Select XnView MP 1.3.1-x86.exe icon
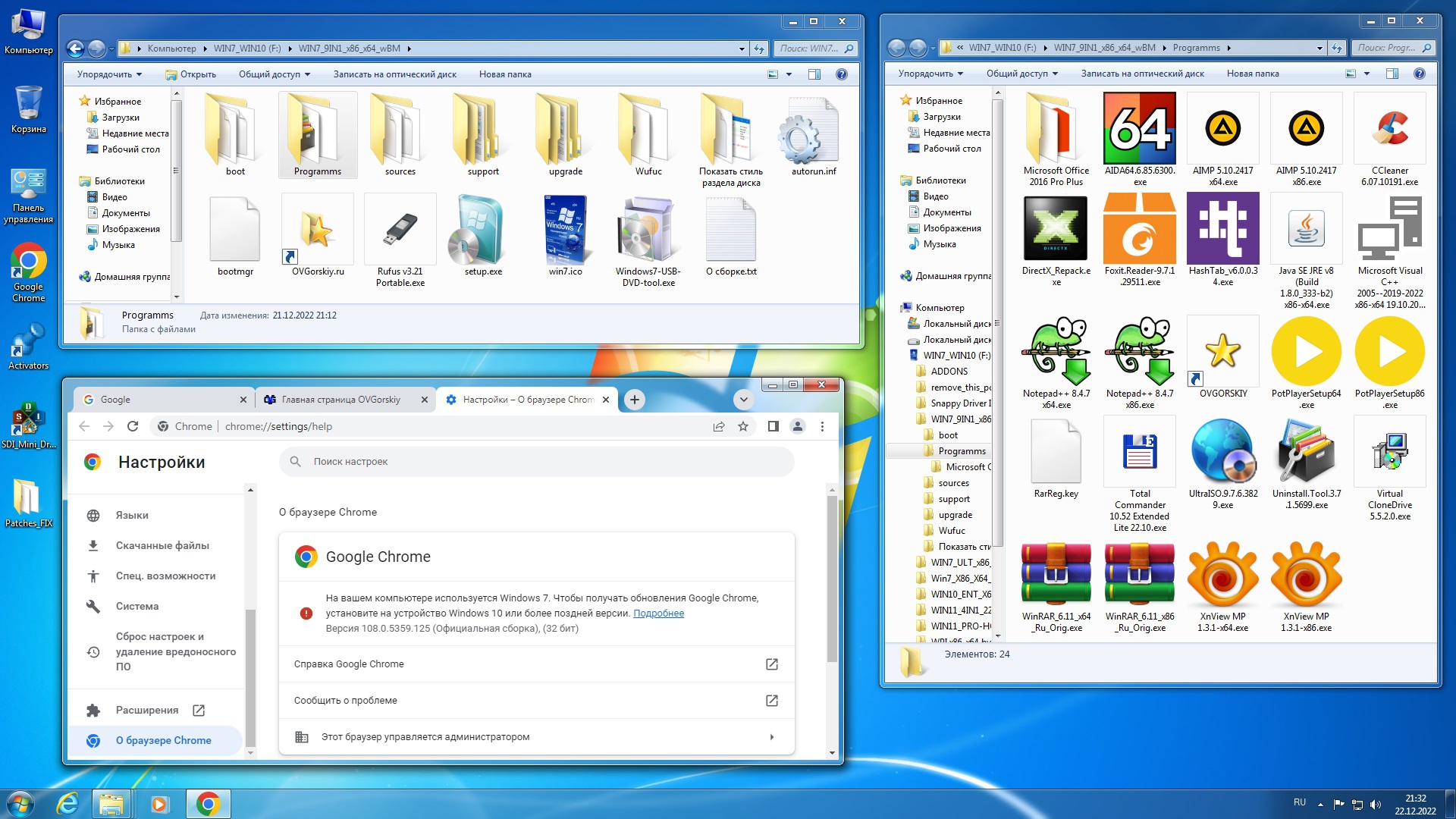This screenshot has width=1456, height=819. pos(1307,574)
